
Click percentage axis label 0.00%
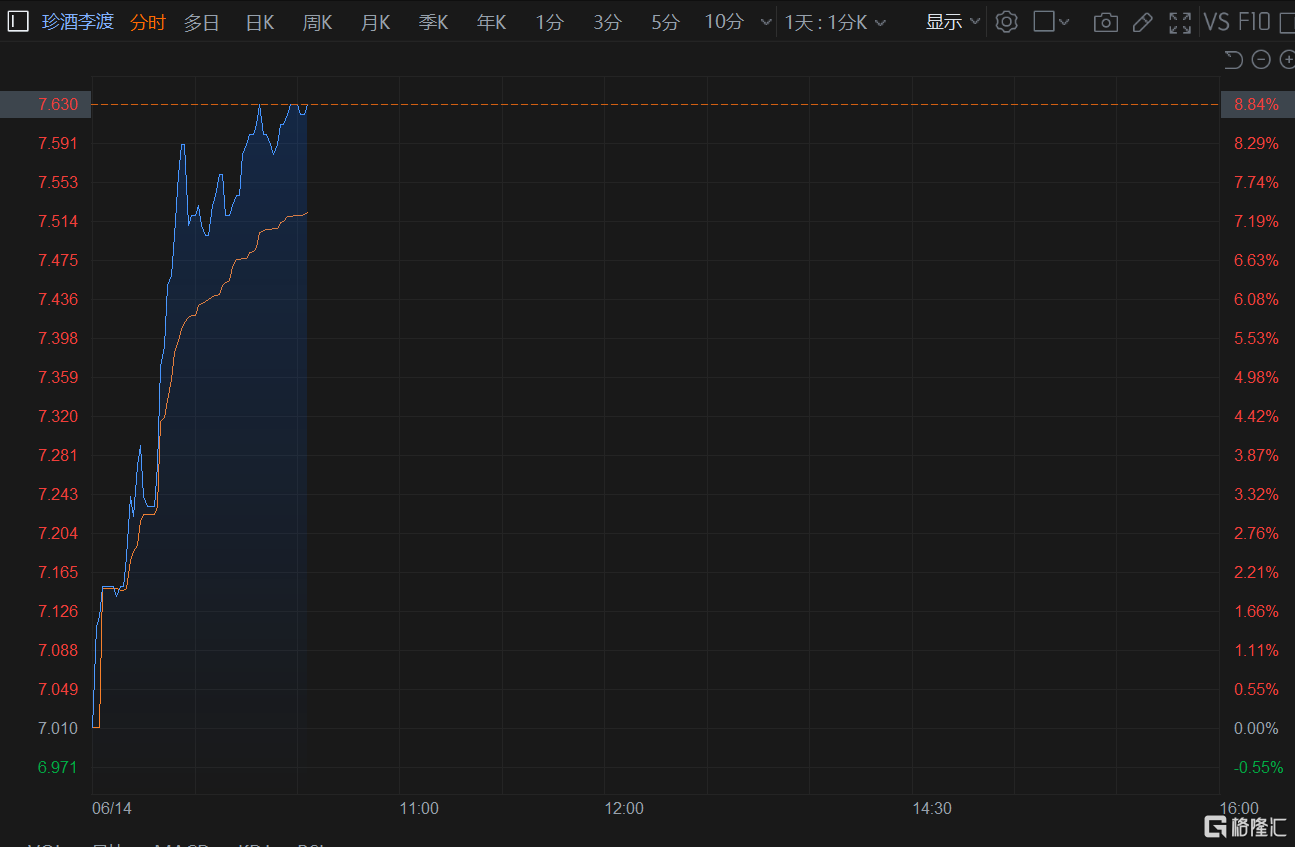pyautogui.click(x=1257, y=728)
